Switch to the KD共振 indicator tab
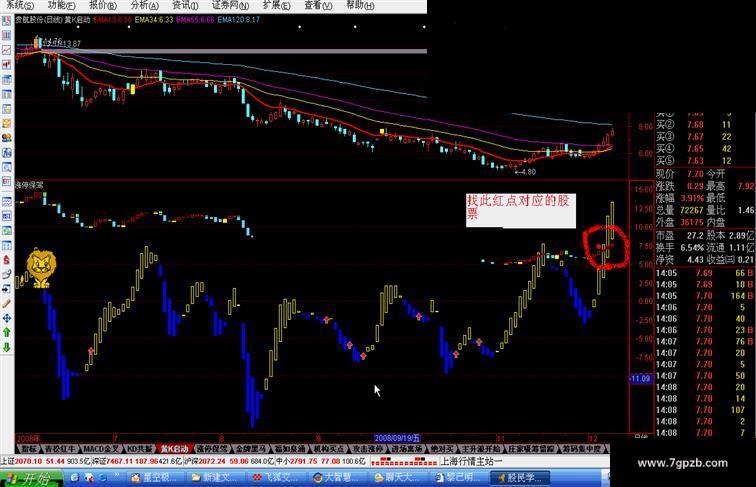756x487 pixels. point(139,449)
